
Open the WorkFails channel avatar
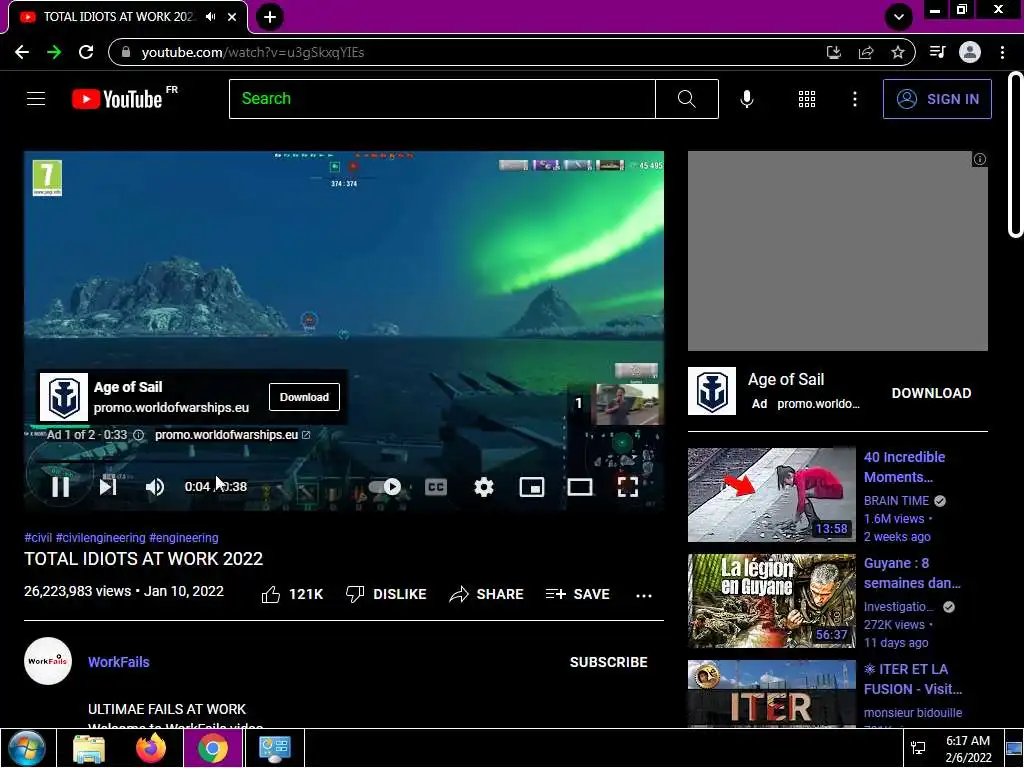(x=48, y=661)
